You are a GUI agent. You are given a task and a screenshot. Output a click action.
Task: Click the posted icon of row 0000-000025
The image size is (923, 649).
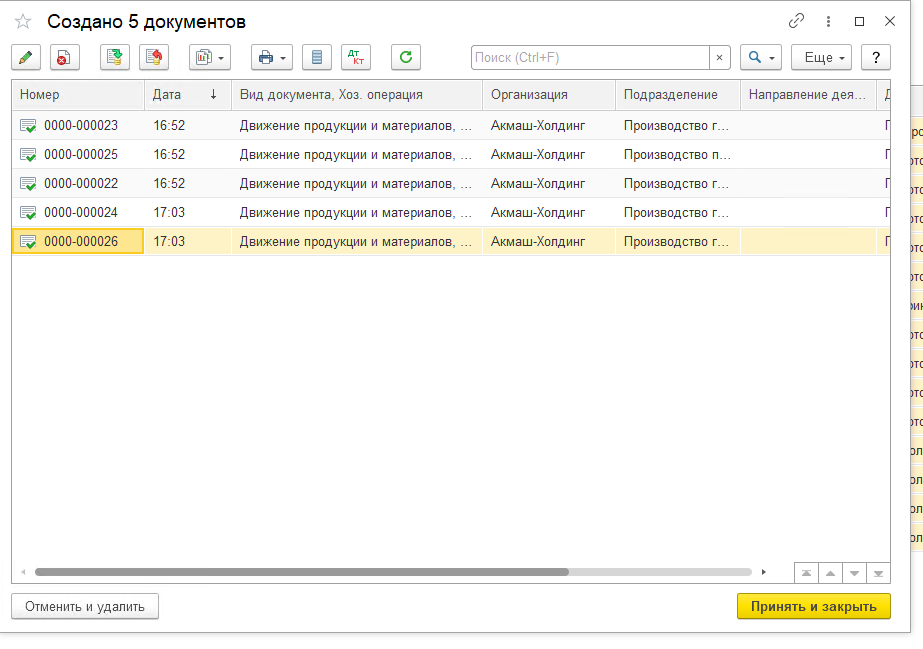point(28,155)
